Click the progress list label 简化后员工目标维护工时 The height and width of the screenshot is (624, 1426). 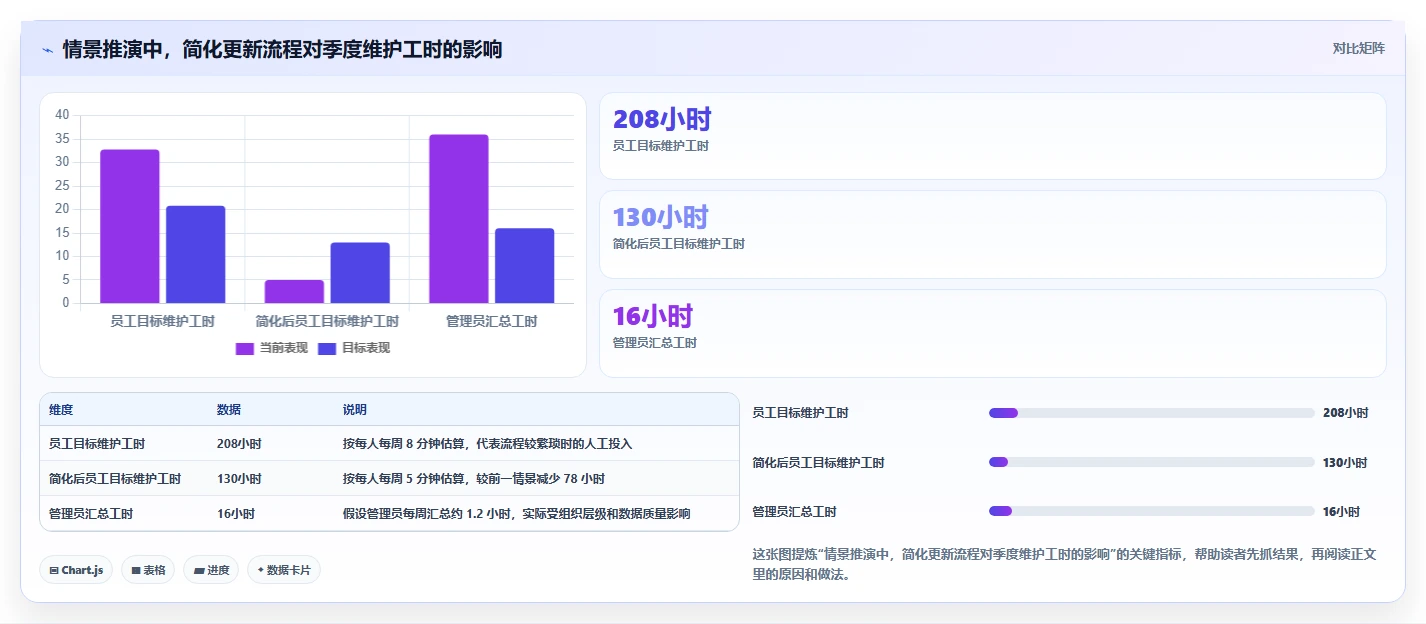[x=818, y=462]
